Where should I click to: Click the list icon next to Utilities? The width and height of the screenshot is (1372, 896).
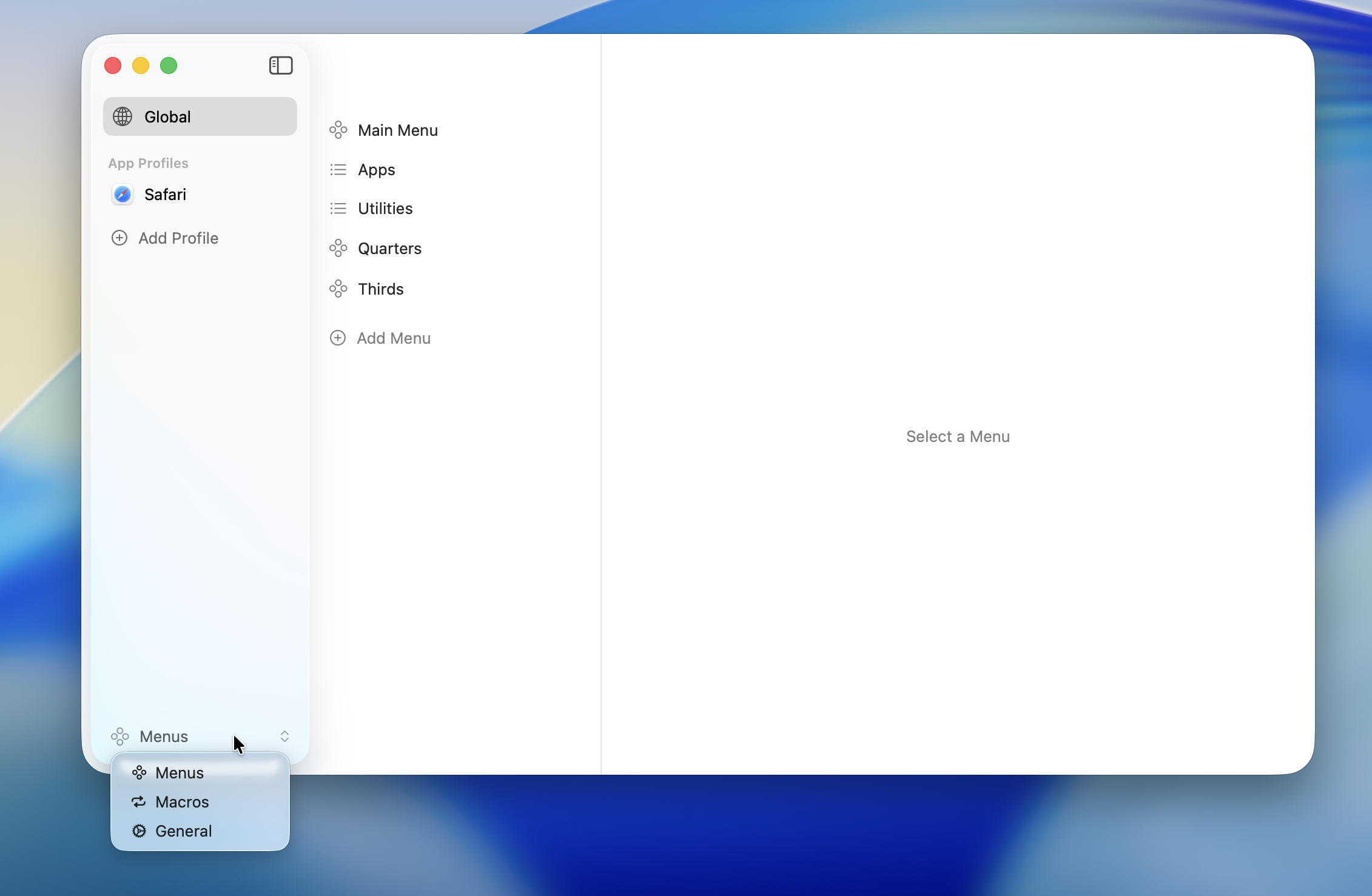[338, 208]
